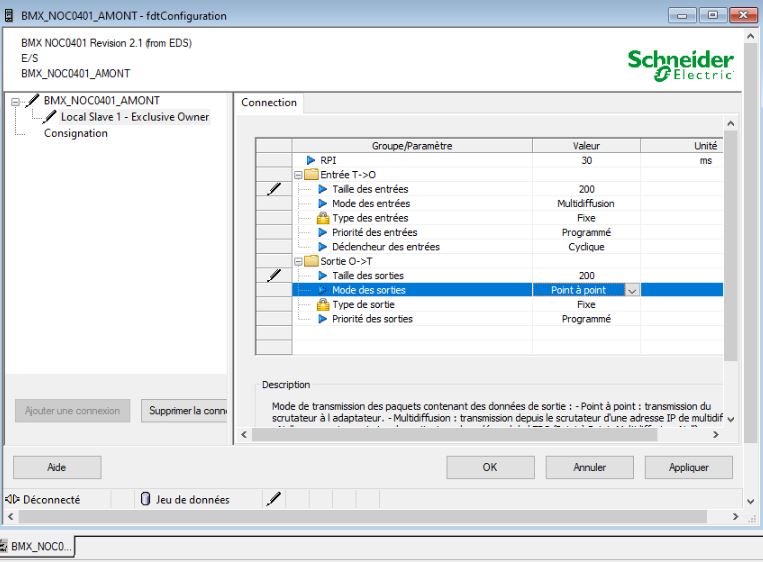Screen dimensions: 763x562
Task: Click the pencil icon on Taille des sorties row
Action: (273, 276)
